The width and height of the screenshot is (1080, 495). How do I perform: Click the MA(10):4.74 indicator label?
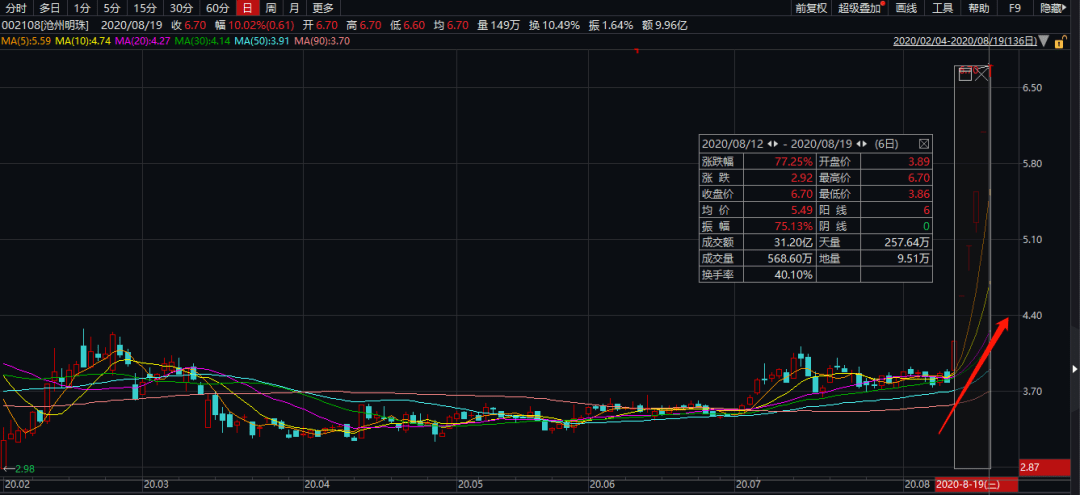click(83, 41)
